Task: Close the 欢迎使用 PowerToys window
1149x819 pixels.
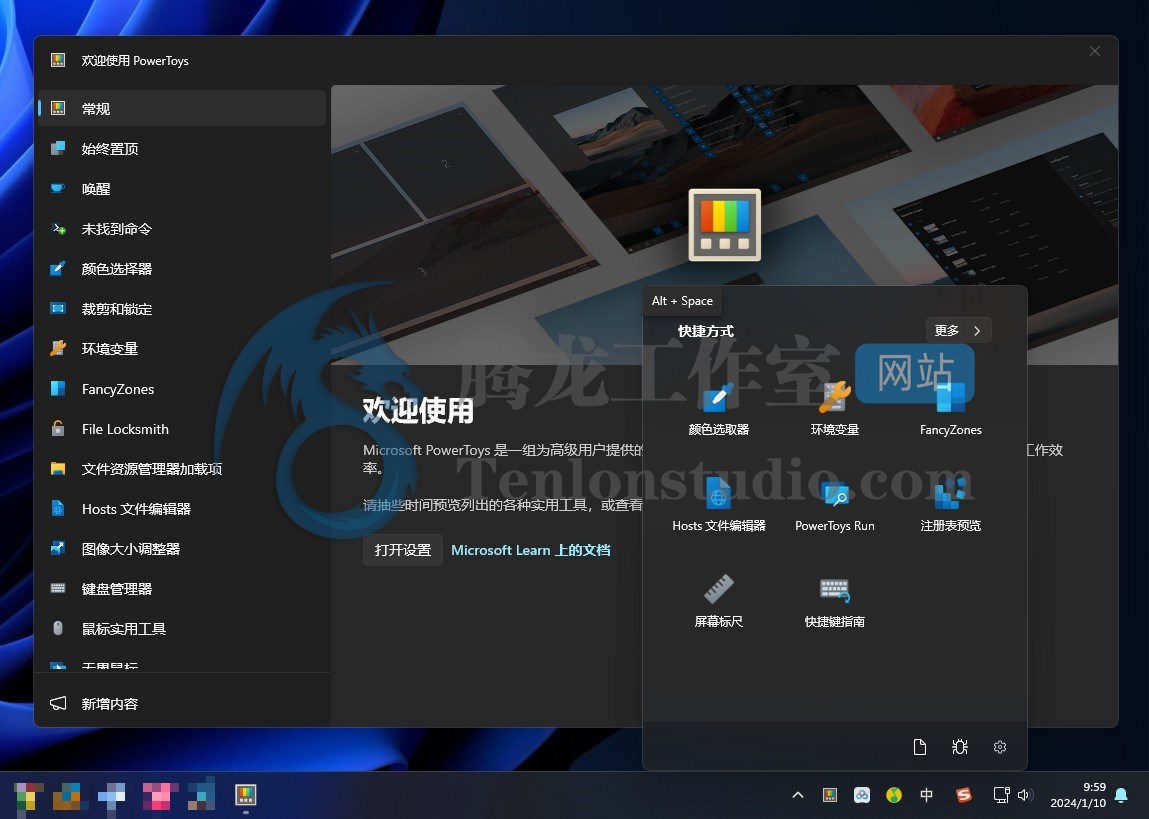Action: 1095,51
